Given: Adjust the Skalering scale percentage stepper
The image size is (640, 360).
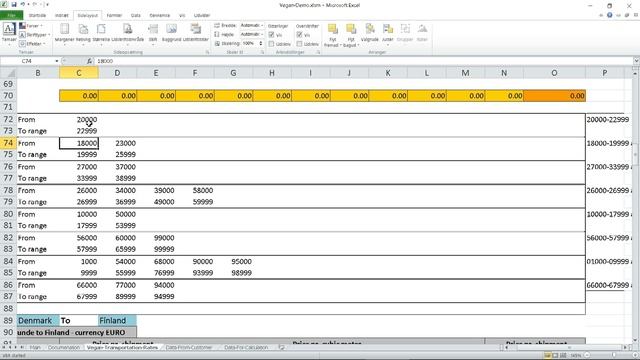Looking at the screenshot, I should [x=261, y=43].
